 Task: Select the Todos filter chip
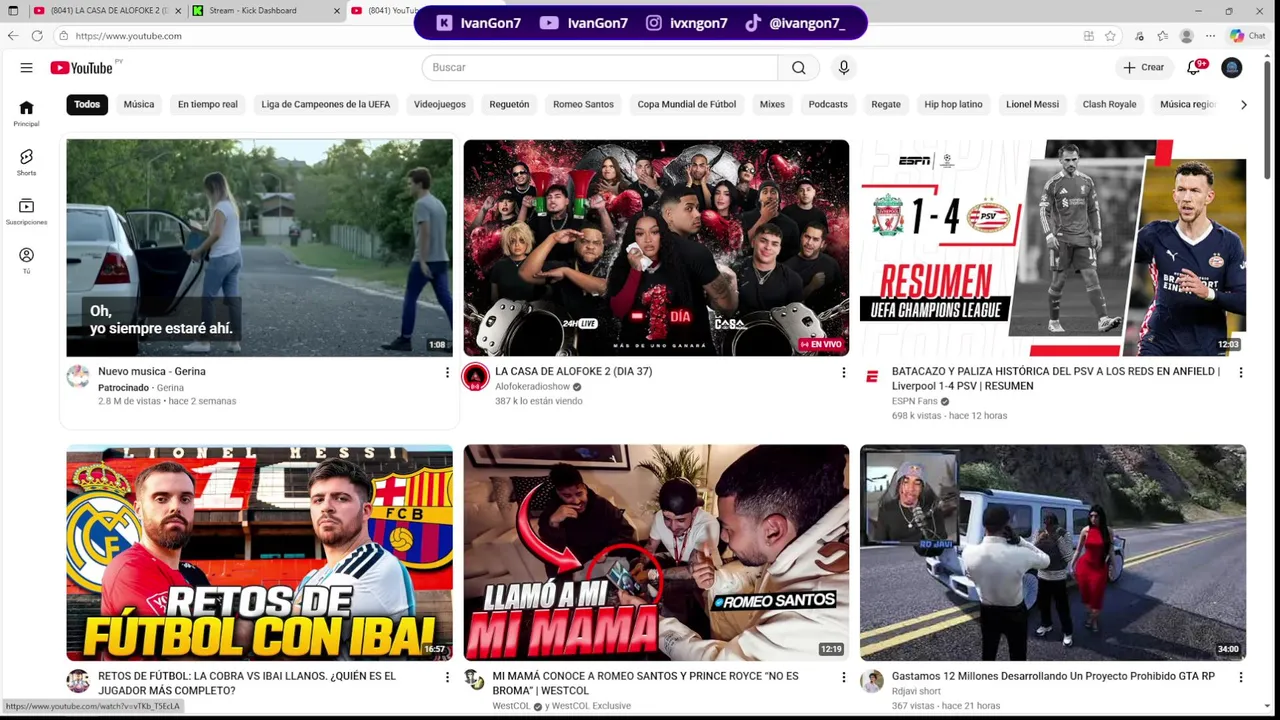click(x=87, y=104)
